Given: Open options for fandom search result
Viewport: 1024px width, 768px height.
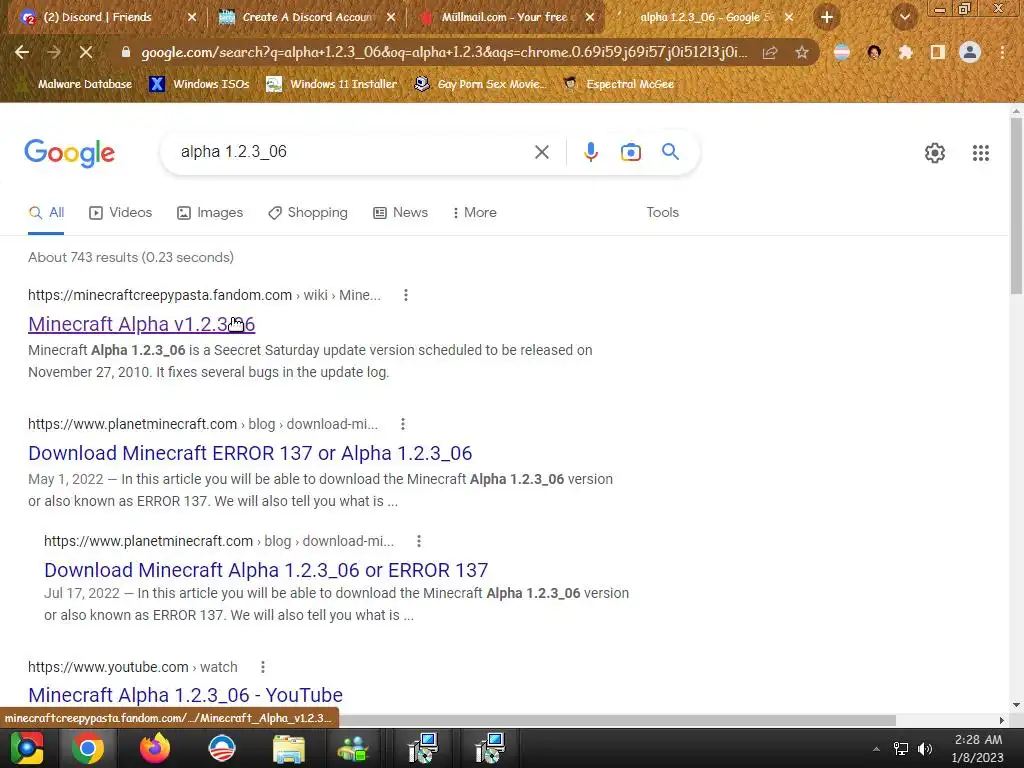Looking at the screenshot, I should click(406, 295).
